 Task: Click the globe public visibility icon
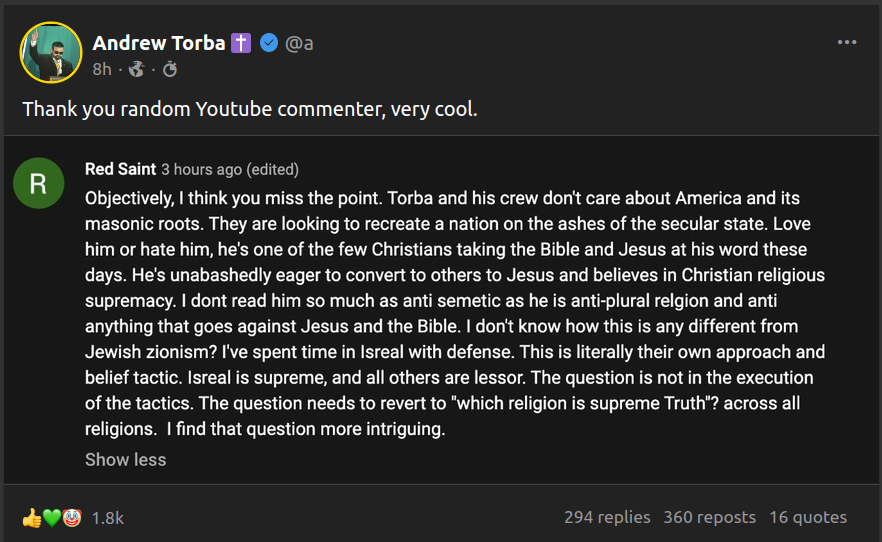click(x=137, y=69)
